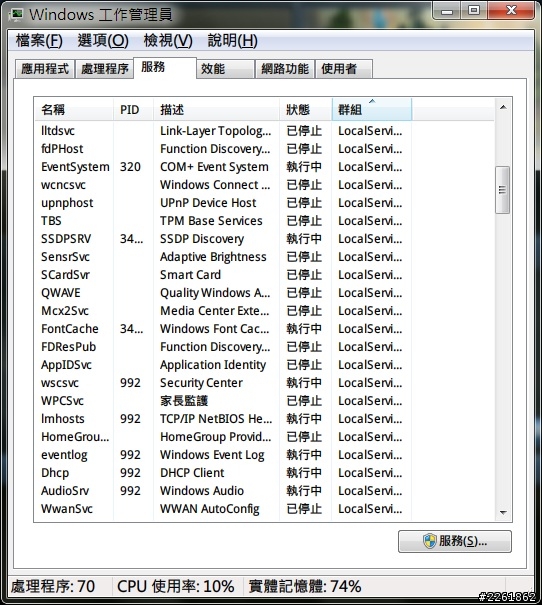Click the vertical scrollbar thumb
542x605 pixels.
click(502, 189)
